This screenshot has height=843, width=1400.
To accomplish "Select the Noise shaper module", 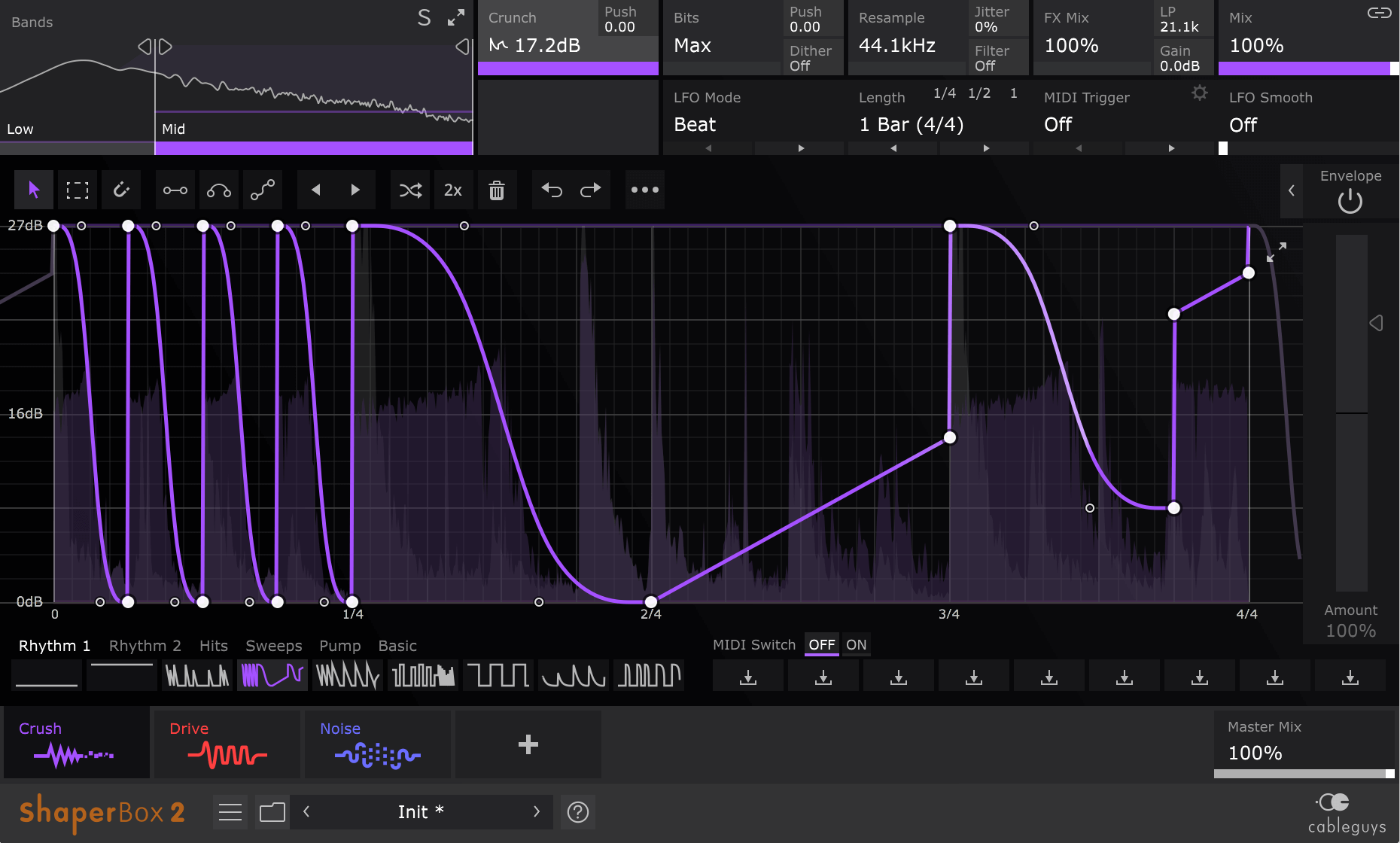I will [377, 744].
